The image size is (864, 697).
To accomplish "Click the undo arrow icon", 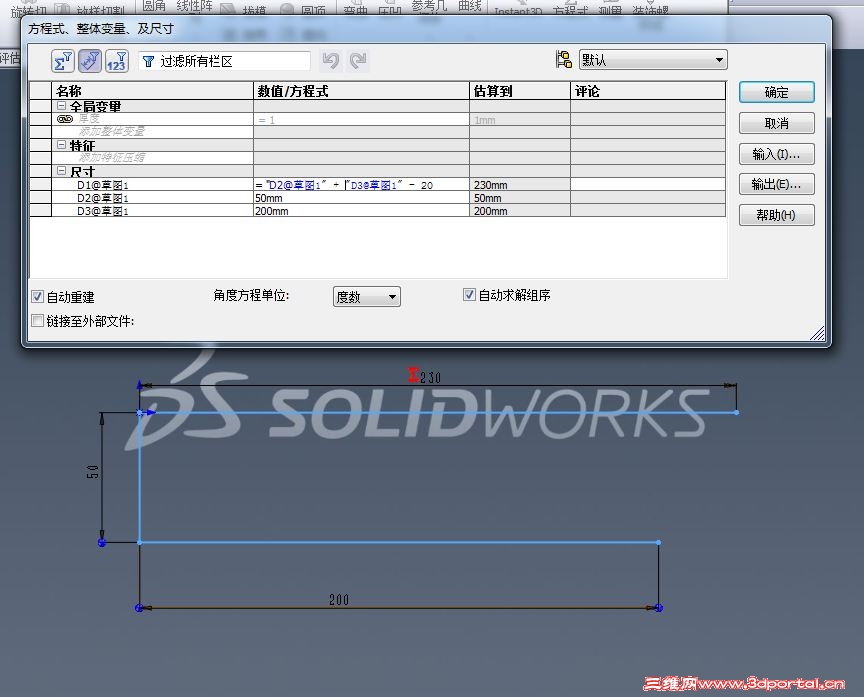I will coord(331,61).
